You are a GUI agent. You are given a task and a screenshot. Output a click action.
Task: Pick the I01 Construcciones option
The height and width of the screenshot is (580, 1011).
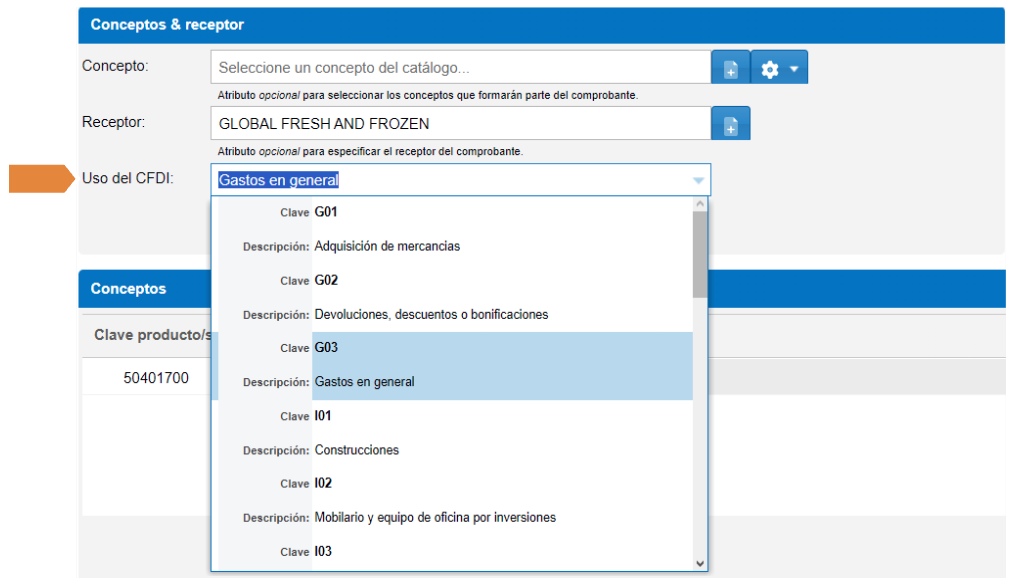(450, 433)
